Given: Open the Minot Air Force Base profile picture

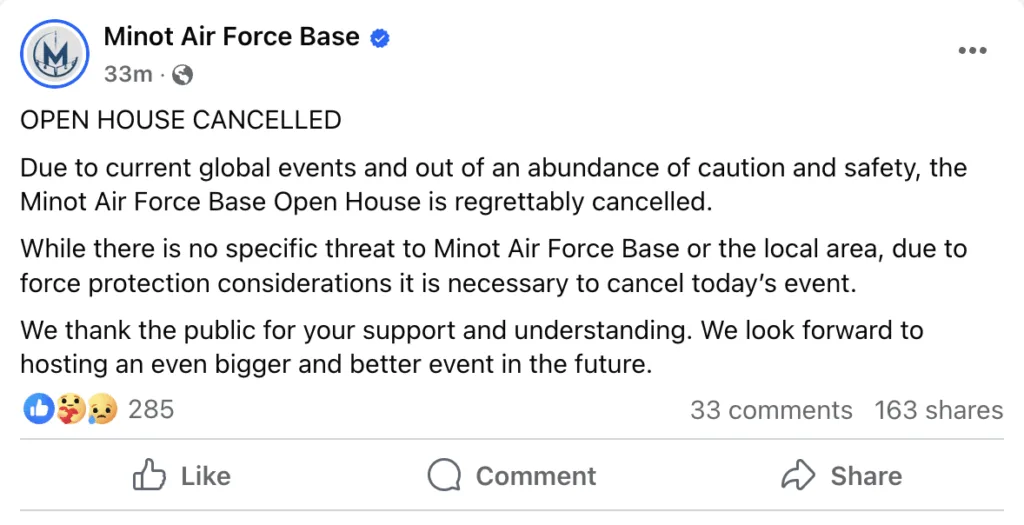Looking at the screenshot, I should (55, 54).
